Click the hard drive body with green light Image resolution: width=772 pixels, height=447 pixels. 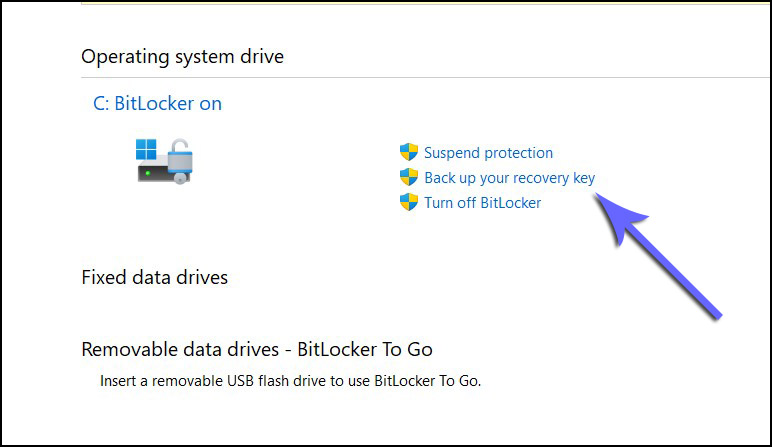tap(155, 172)
